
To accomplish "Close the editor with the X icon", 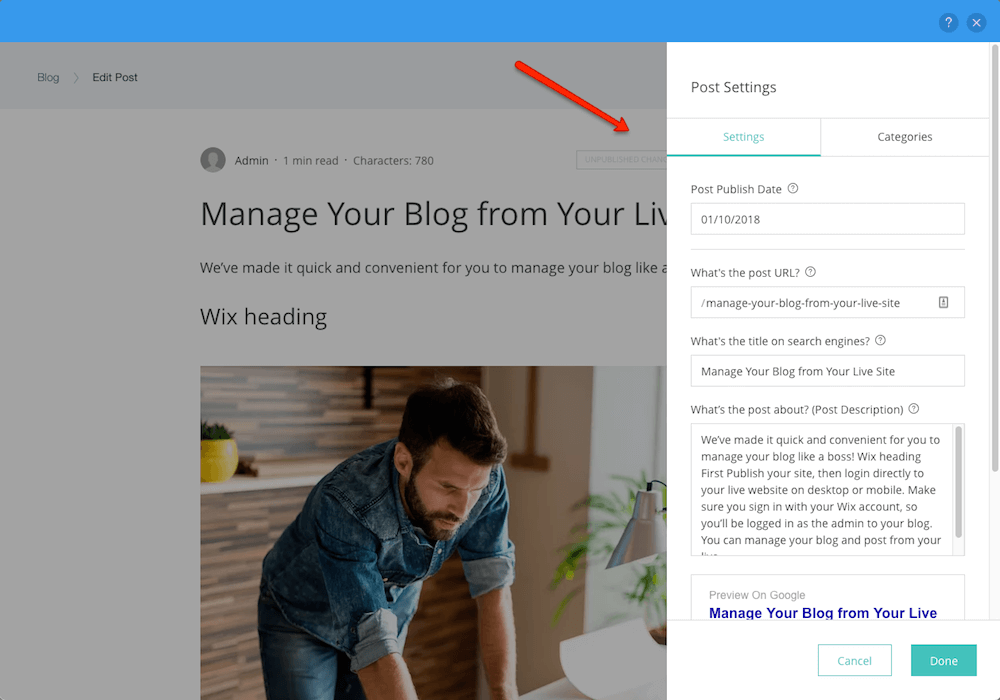I will (976, 23).
